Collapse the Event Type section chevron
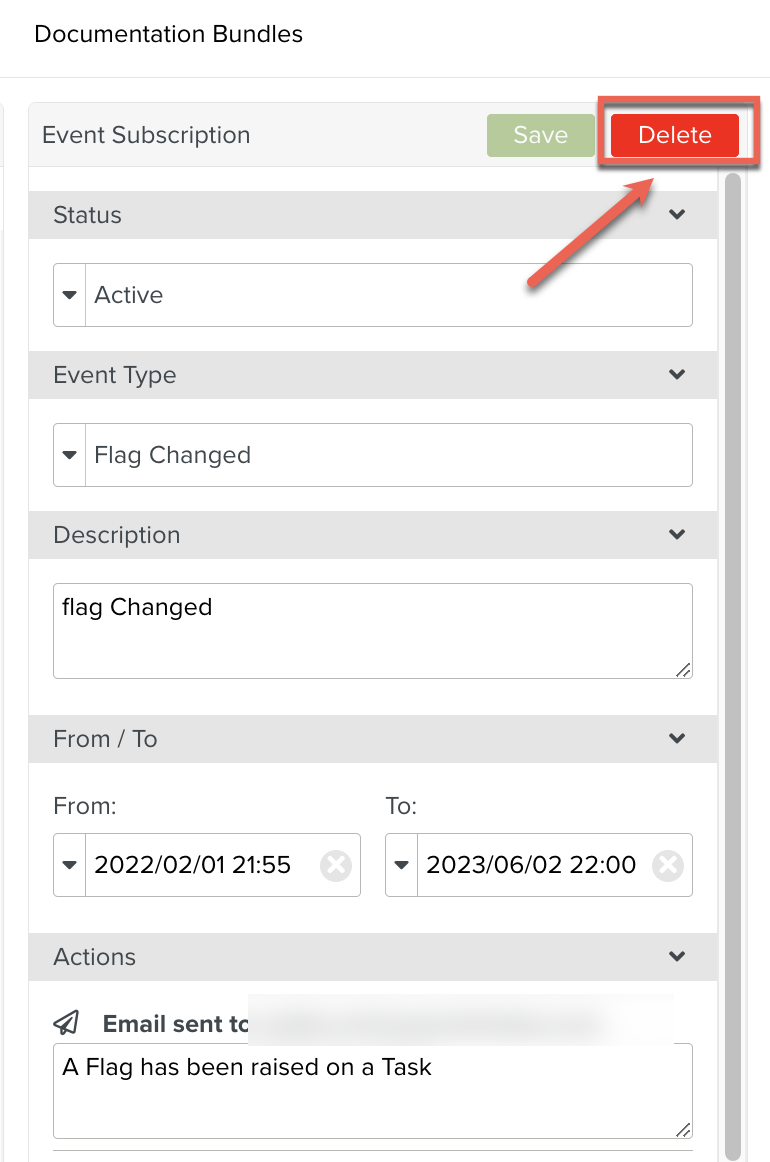Viewport: 770px width, 1162px height. 677,375
